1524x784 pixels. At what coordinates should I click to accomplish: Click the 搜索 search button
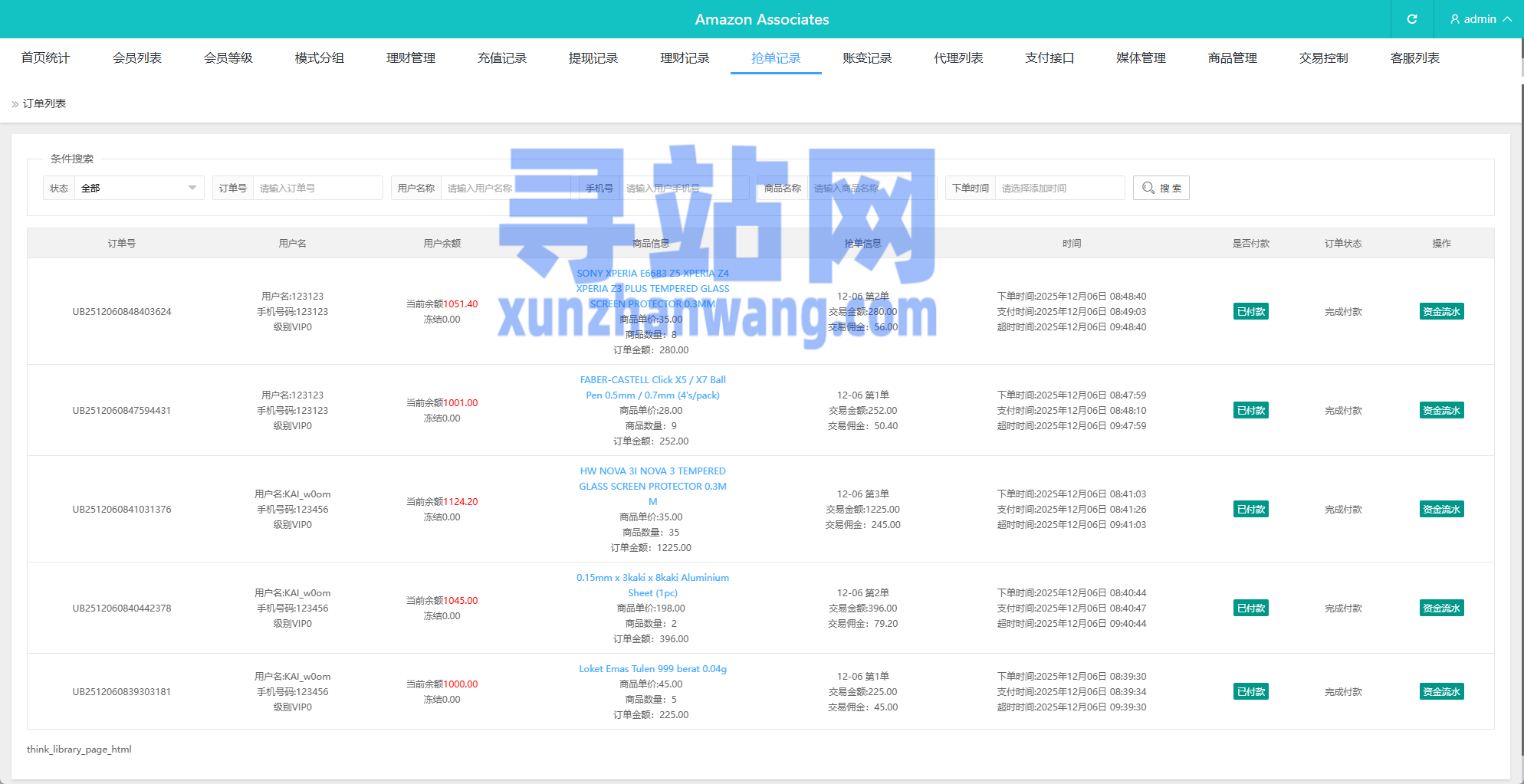point(1161,188)
